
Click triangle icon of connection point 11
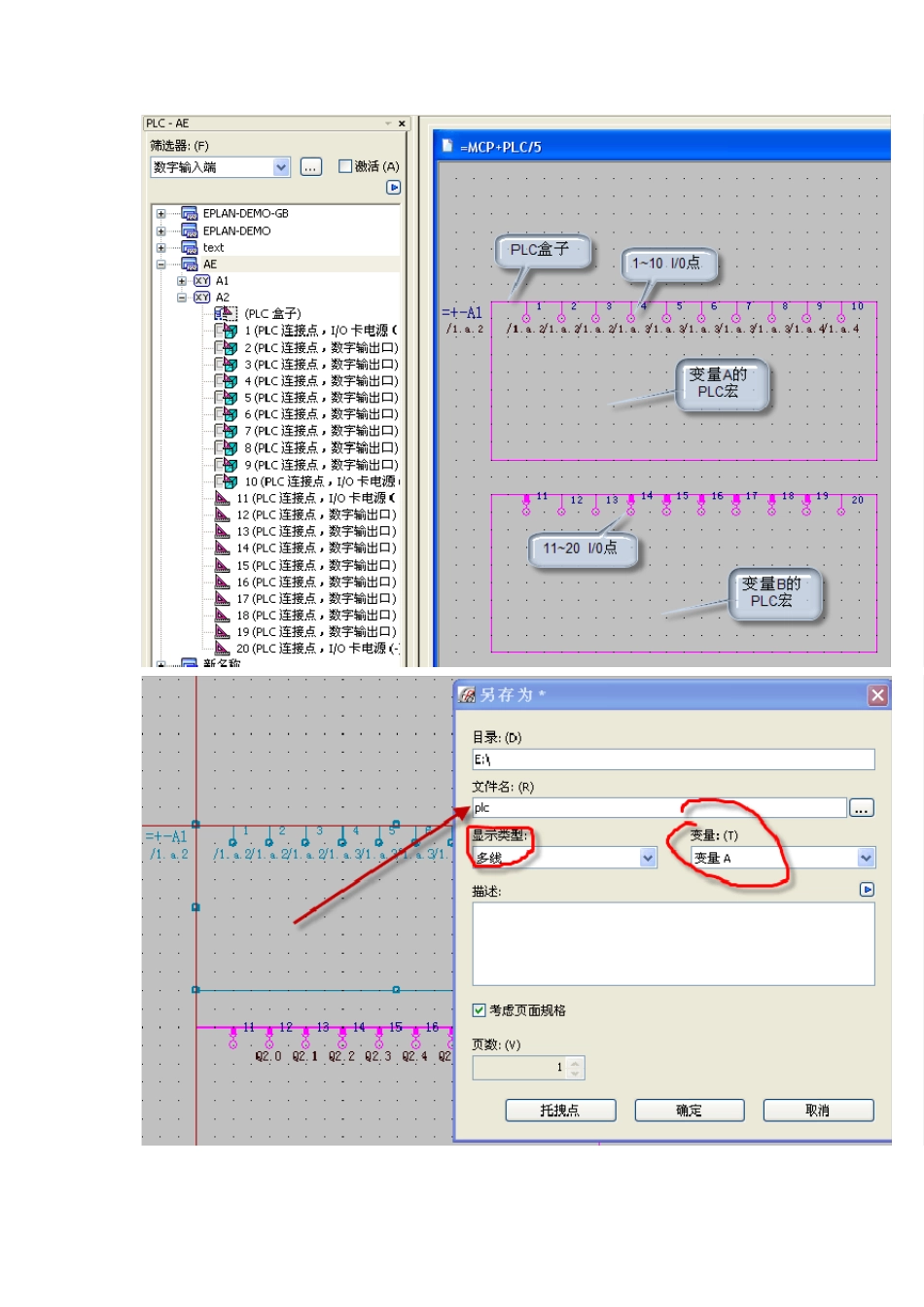point(223,498)
